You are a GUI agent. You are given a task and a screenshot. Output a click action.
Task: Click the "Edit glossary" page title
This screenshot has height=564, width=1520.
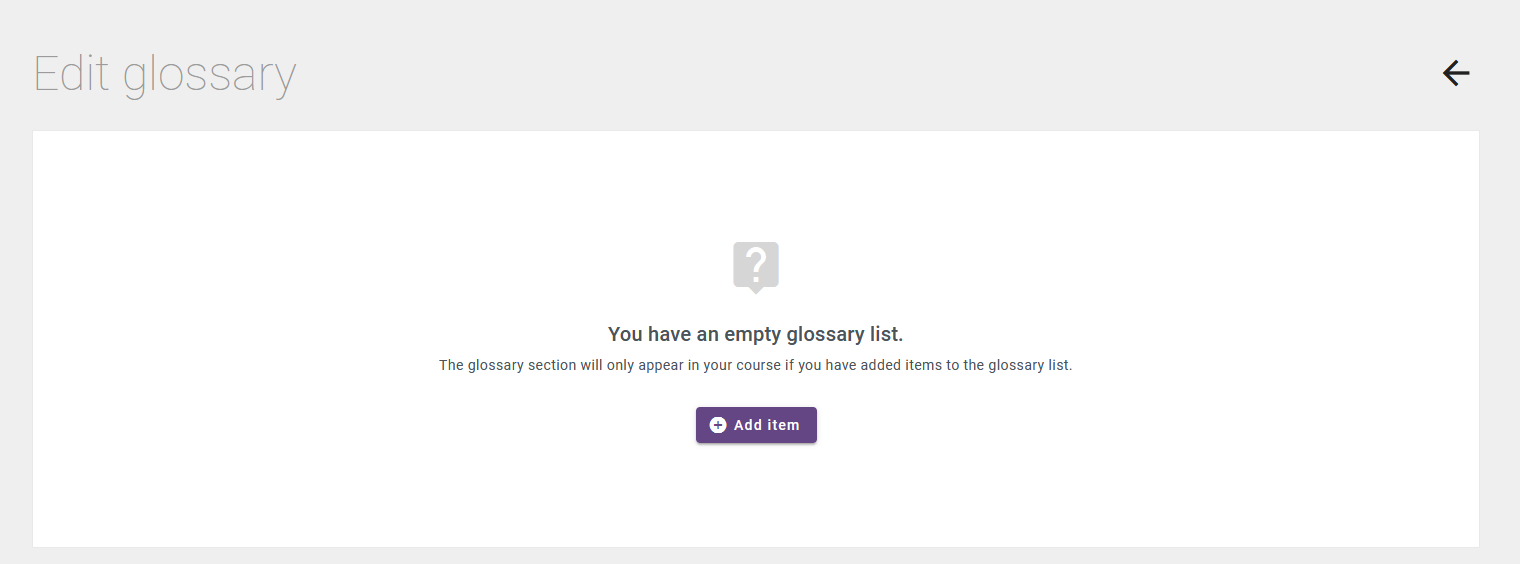tap(165, 75)
